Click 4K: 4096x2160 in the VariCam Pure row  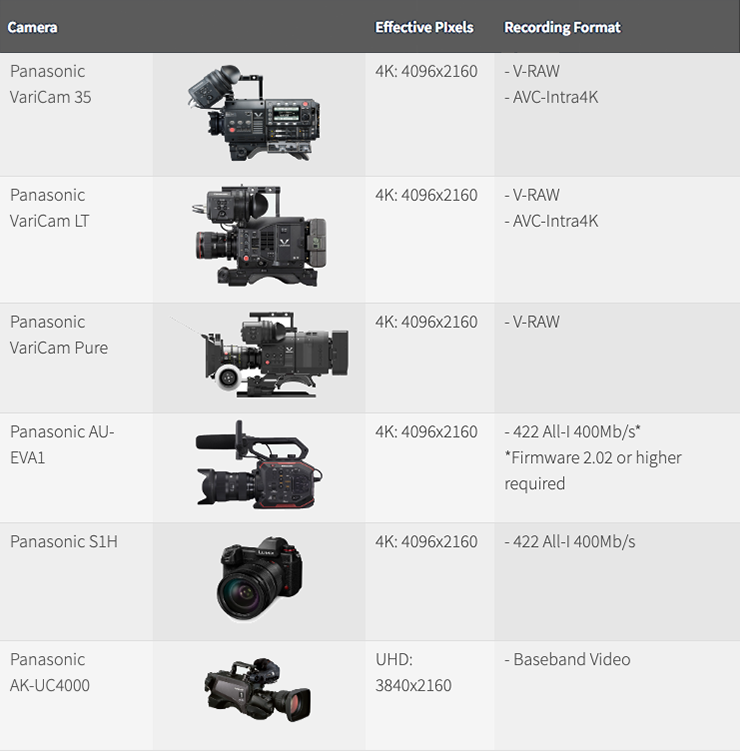426,322
